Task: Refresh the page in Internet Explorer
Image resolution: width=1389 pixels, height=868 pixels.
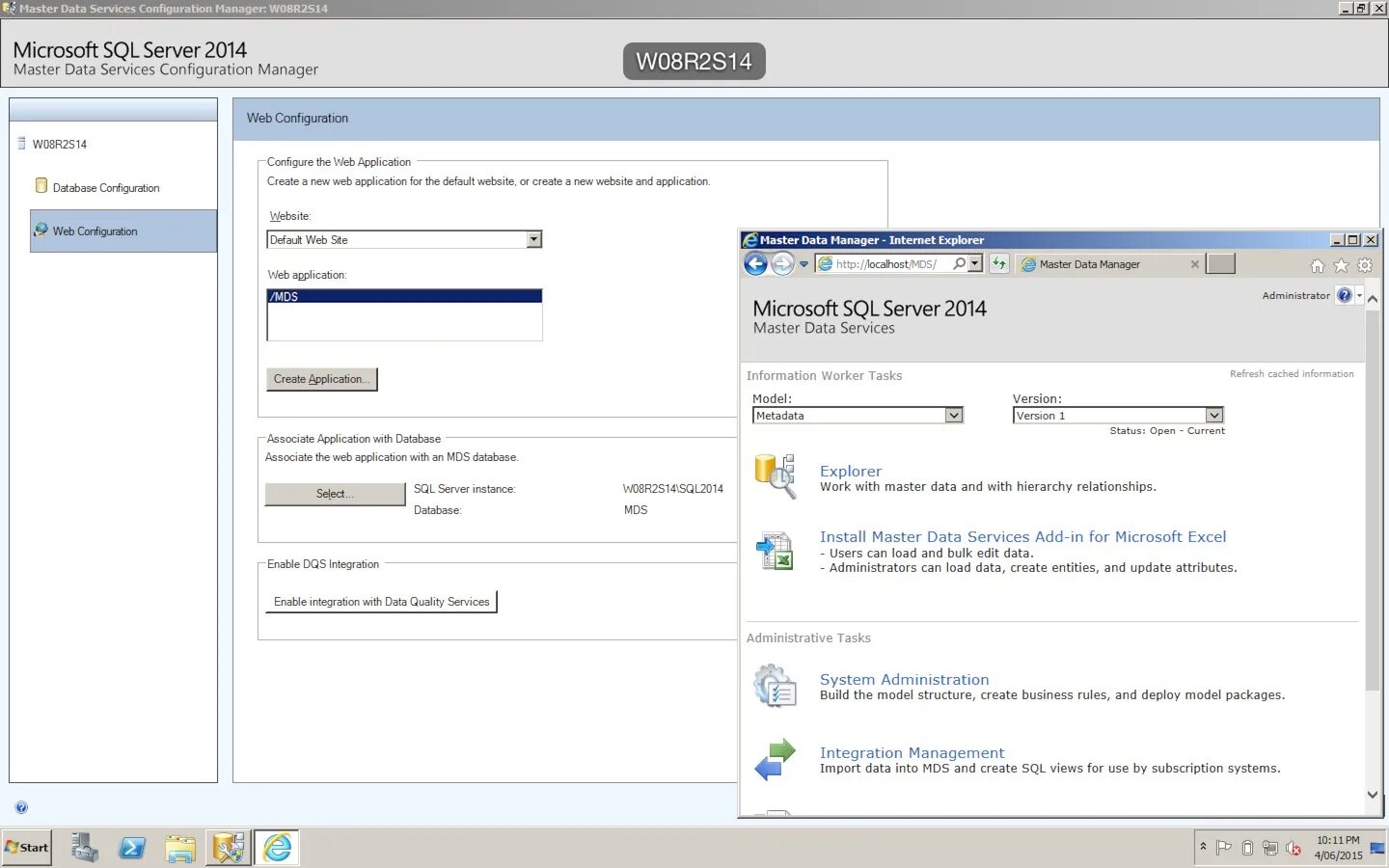Action: 999,263
